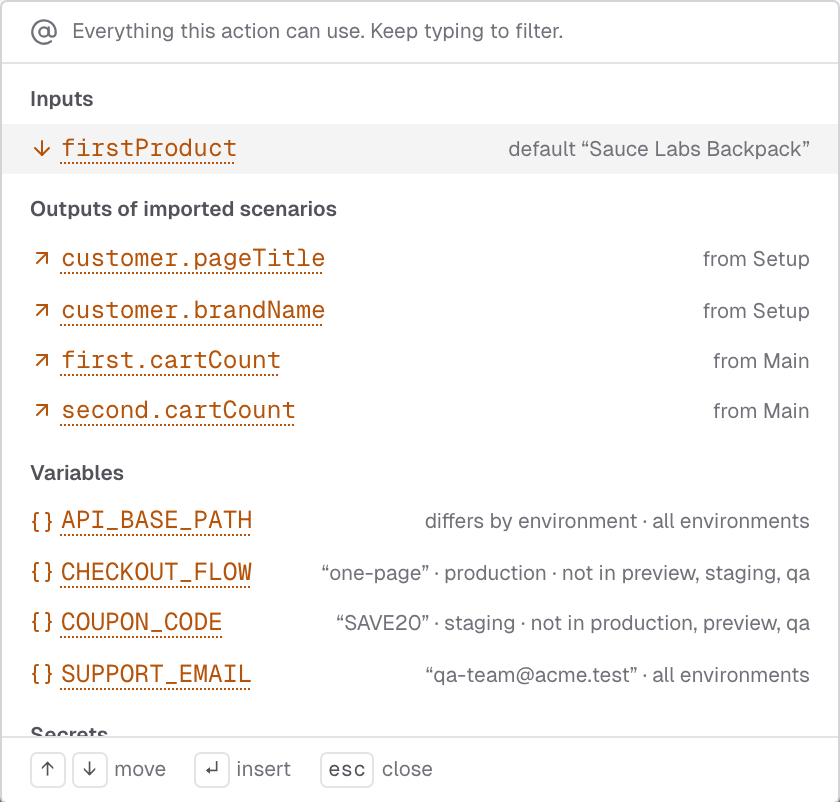Viewport: 840px width, 802px height.
Task: Click 'differs by environment · all environments' text
Action: pyautogui.click(x=617, y=521)
